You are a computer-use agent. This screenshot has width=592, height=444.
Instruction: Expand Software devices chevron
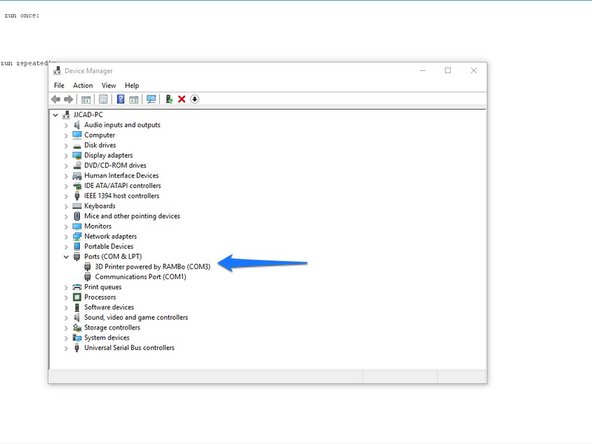[66, 307]
